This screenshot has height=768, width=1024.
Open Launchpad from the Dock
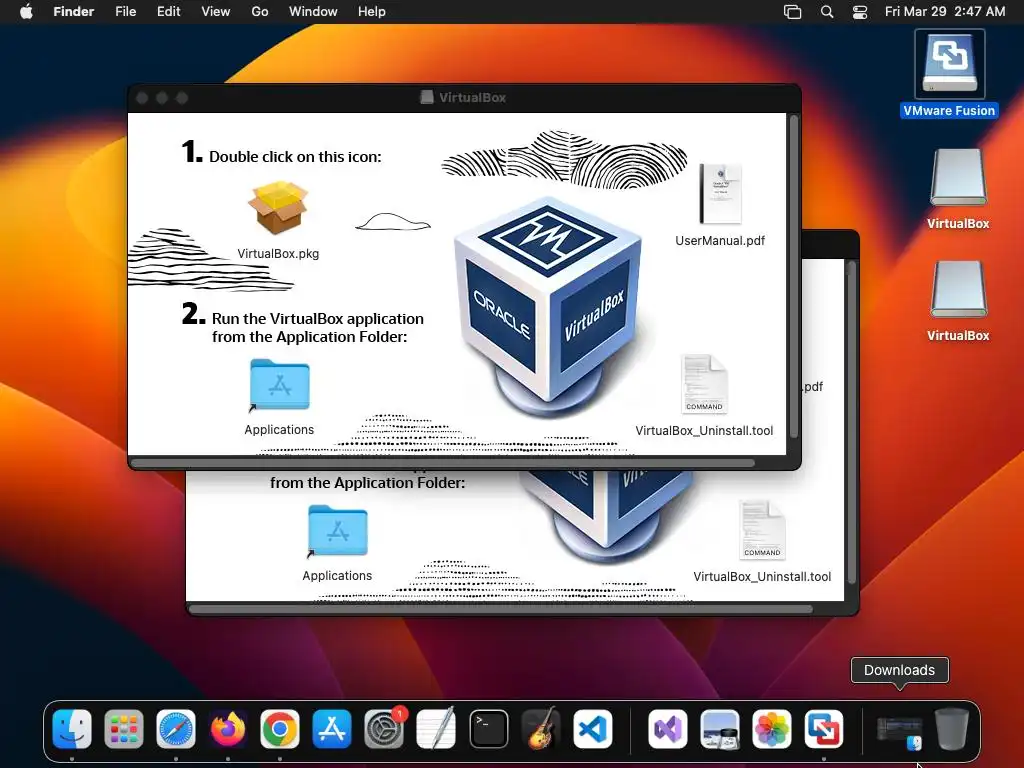coord(123,728)
